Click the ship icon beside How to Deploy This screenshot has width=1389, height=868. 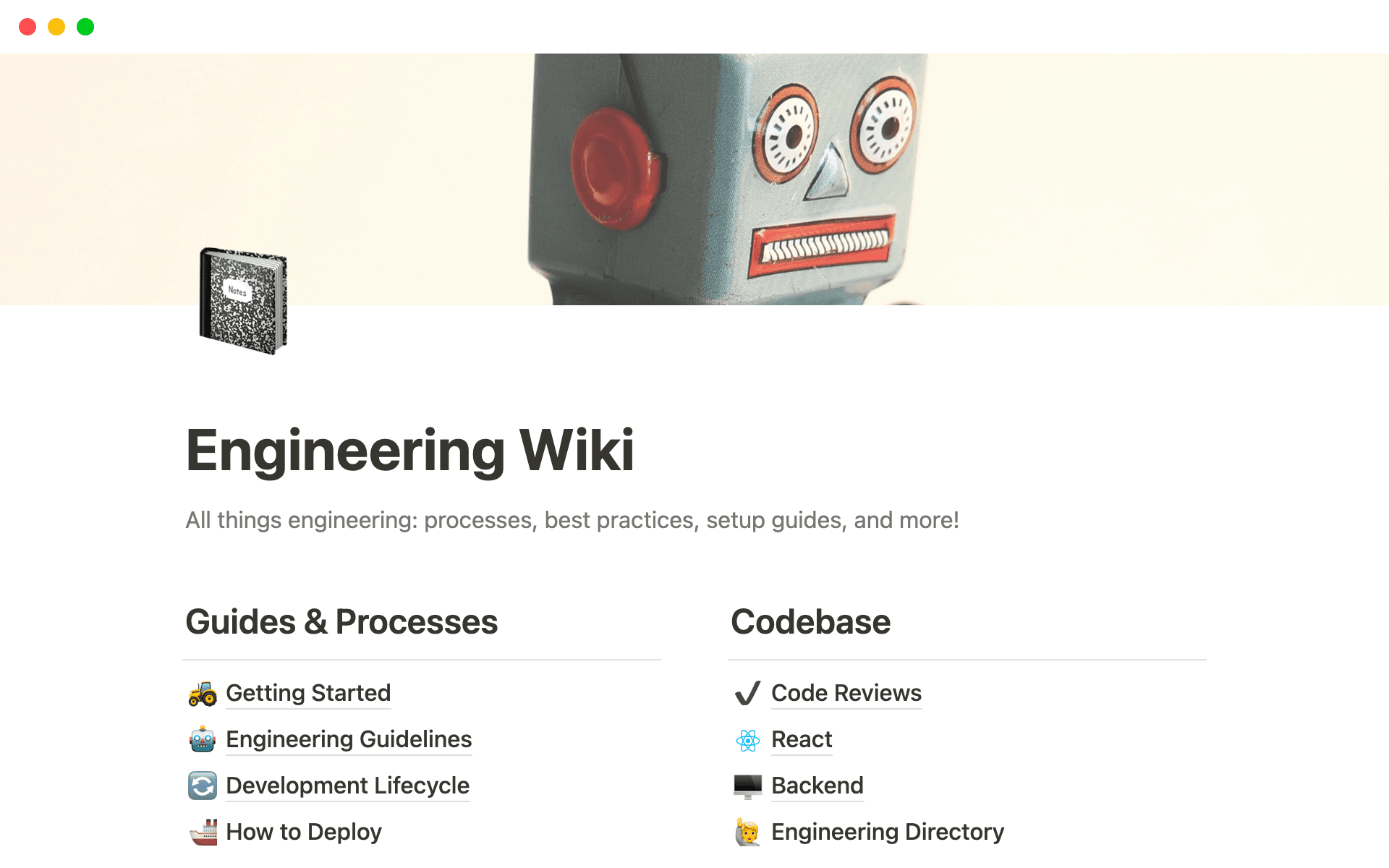click(x=203, y=832)
